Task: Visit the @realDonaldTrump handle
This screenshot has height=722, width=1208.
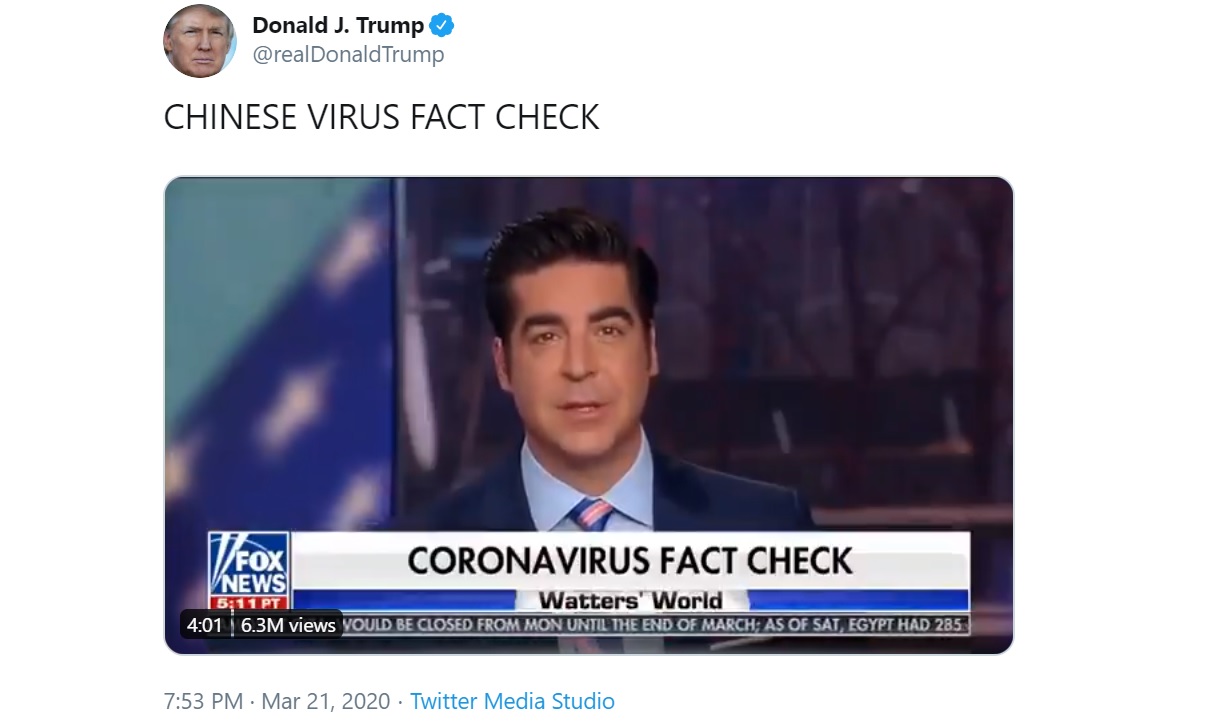Action: 348,55
